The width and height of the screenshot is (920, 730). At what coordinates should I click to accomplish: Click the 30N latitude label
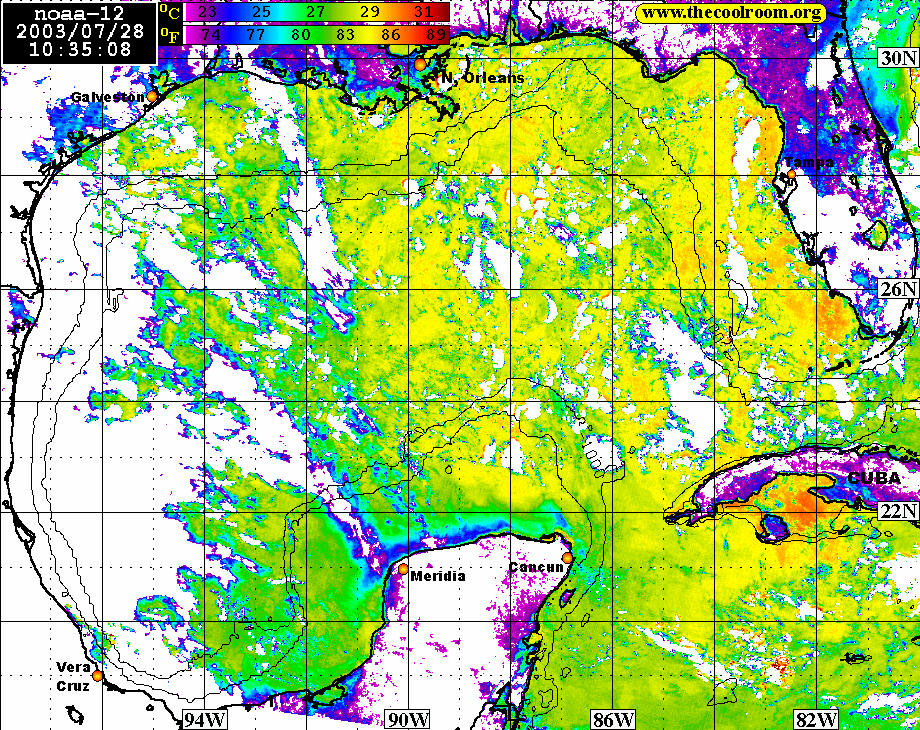point(898,58)
